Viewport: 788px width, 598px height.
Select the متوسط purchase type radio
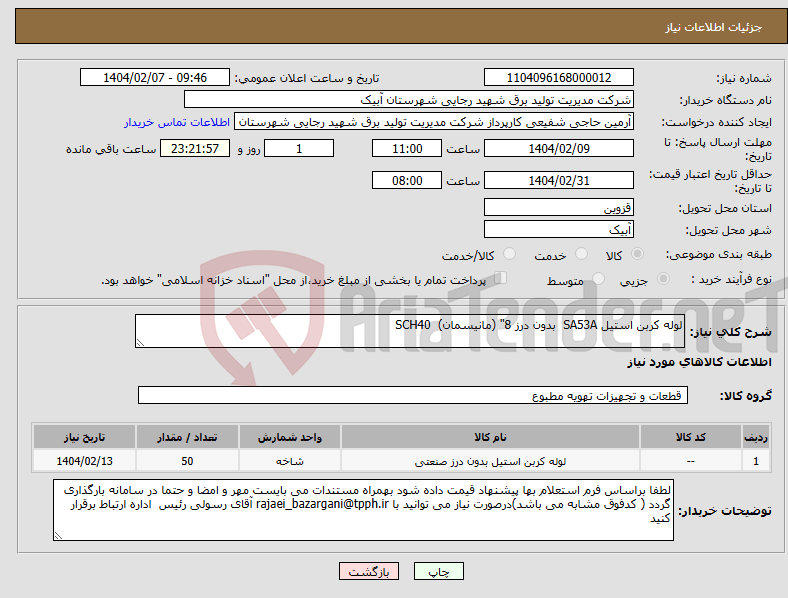598,278
